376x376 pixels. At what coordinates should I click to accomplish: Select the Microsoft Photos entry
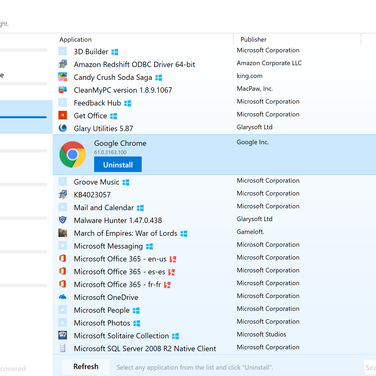click(102, 323)
